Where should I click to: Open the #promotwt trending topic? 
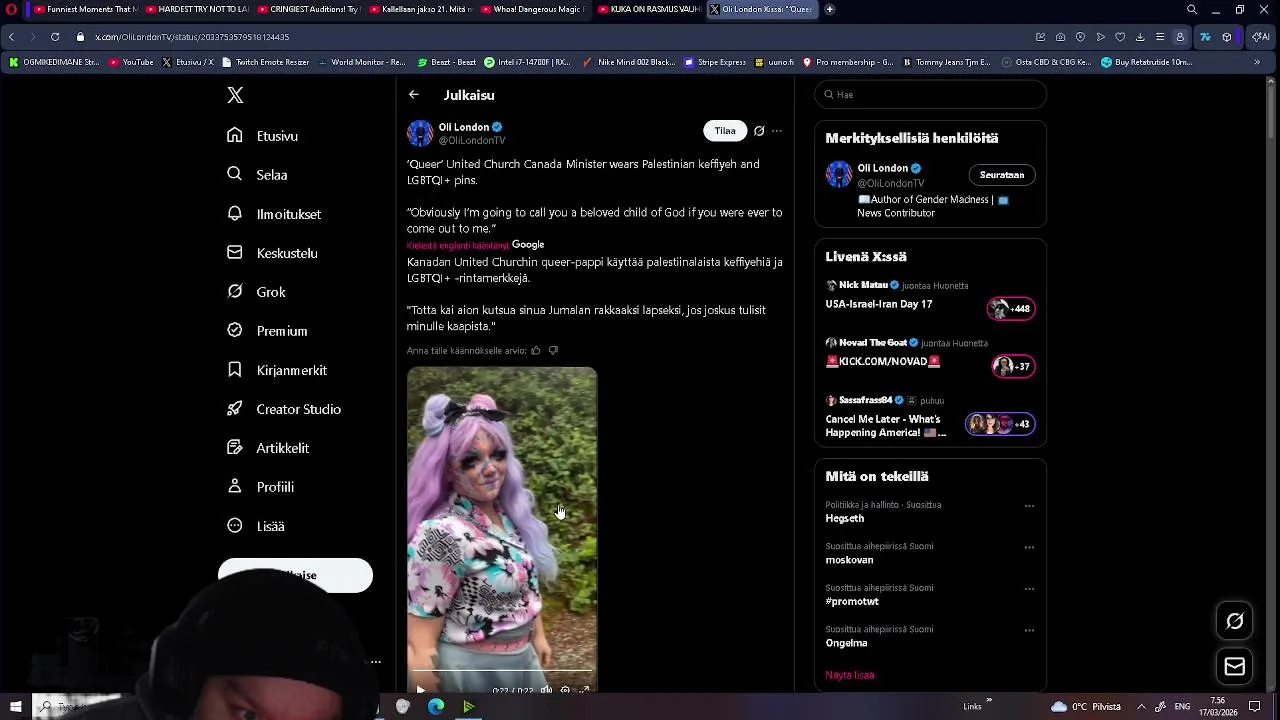click(852, 602)
